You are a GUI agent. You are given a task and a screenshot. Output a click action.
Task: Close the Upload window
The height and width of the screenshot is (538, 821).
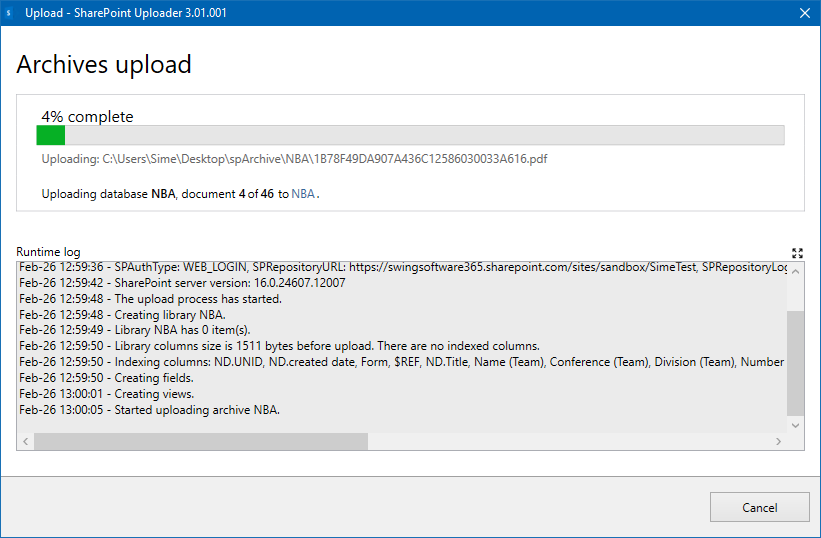(803, 12)
